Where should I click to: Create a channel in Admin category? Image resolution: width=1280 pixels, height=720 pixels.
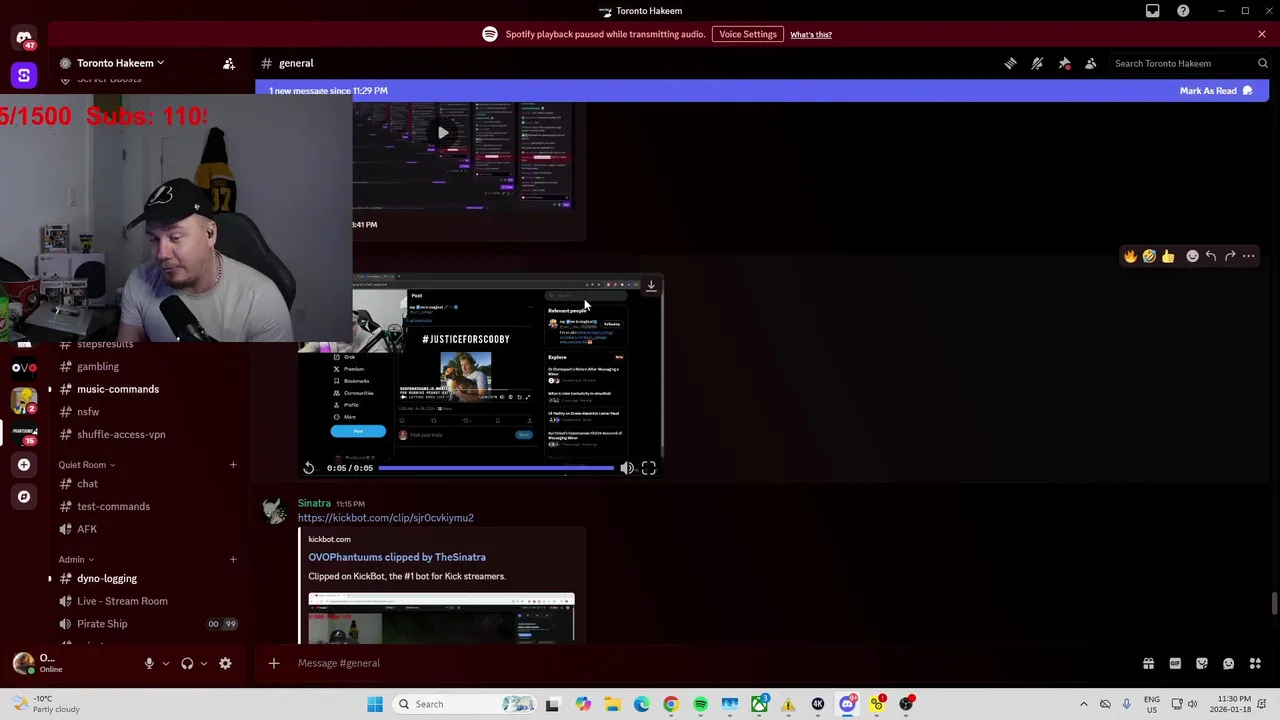(x=233, y=560)
